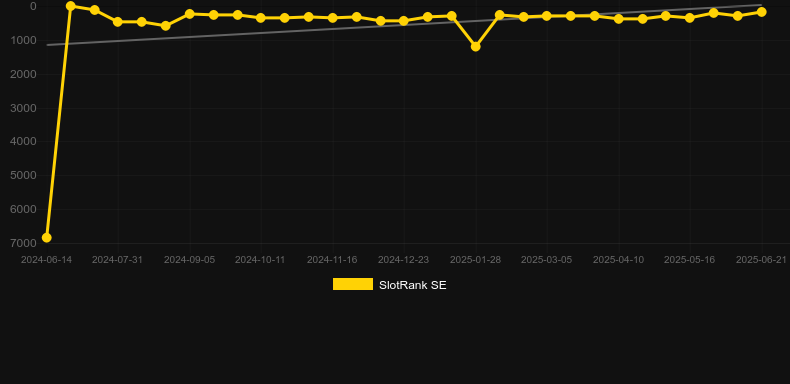Select the data point above 2024-11-16
The width and height of the screenshot is (790, 384).
[x=333, y=18]
